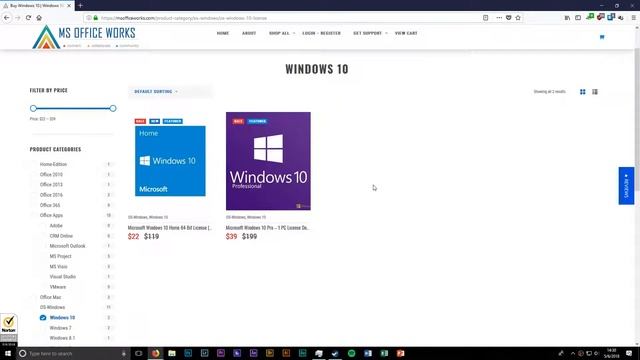Click the minimum price slider handle
Image resolution: width=640 pixels, height=360 pixels.
click(x=33, y=108)
